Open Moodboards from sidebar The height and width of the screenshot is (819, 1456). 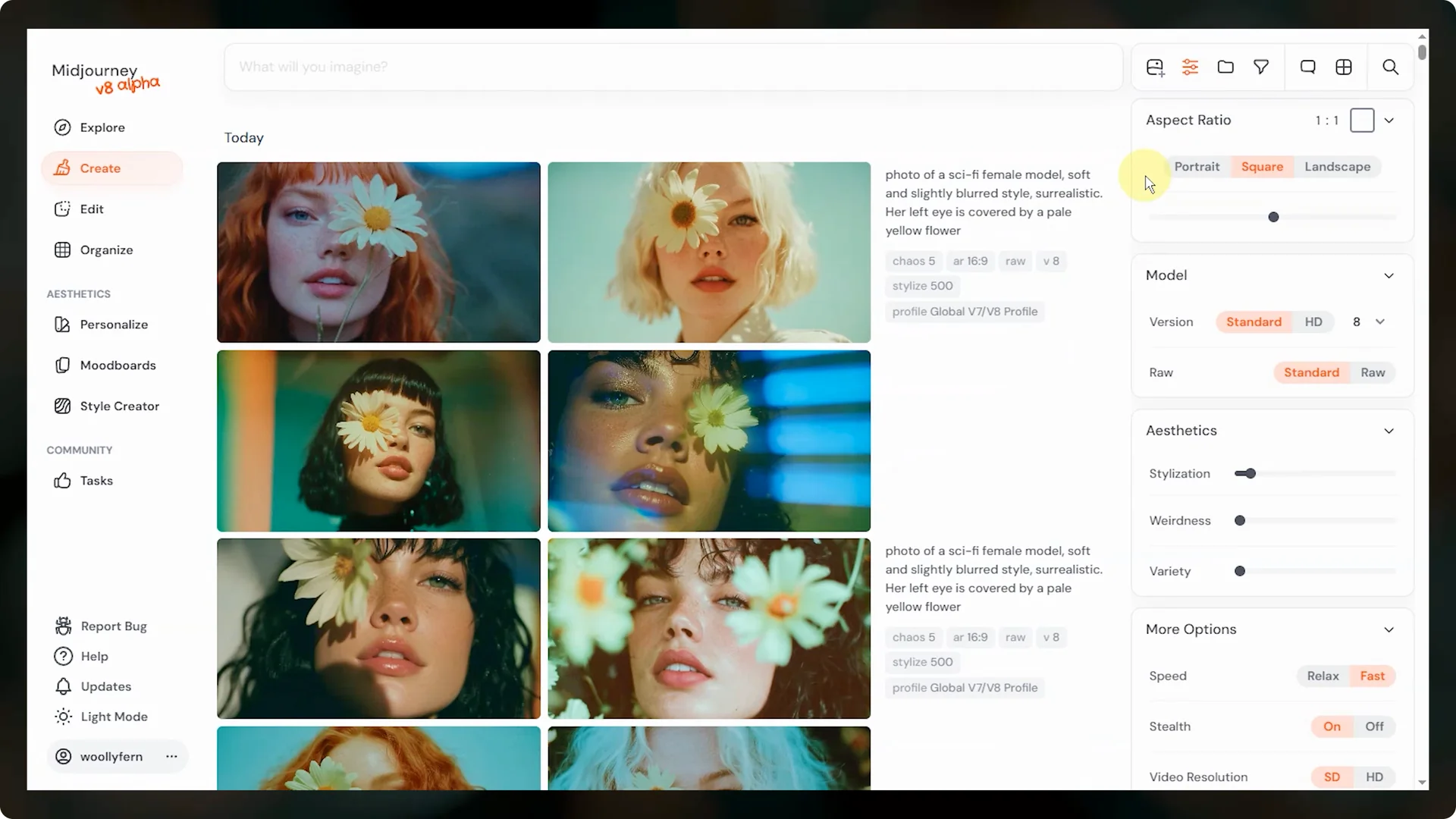pos(118,366)
